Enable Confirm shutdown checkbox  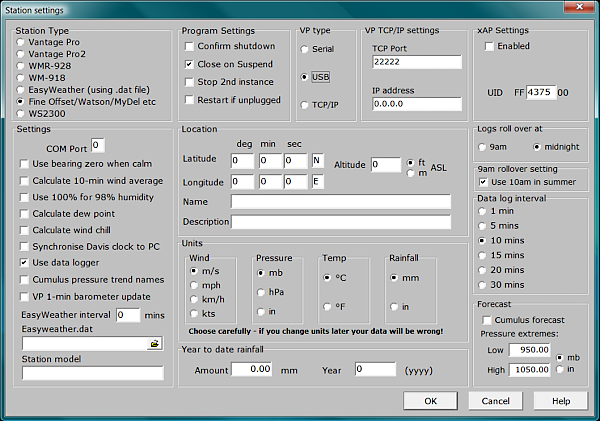[x=190, y=47]
